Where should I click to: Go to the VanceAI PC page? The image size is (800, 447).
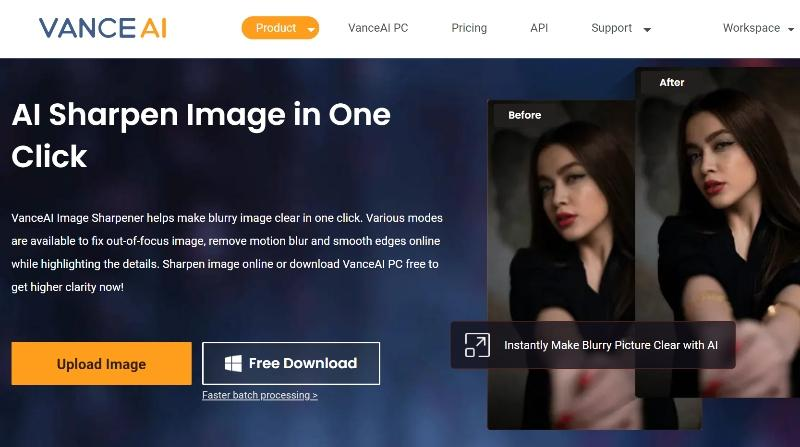[378, 28]
